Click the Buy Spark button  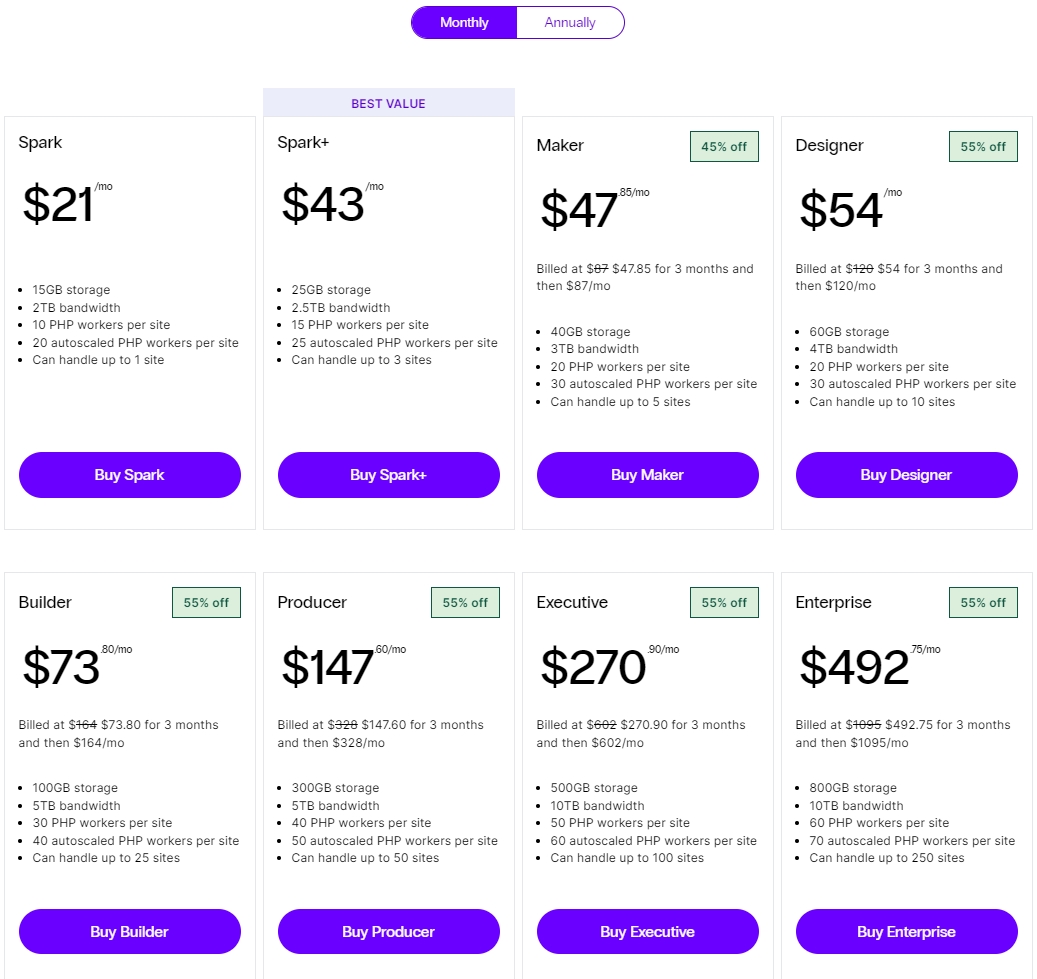(x=130, y=475)
